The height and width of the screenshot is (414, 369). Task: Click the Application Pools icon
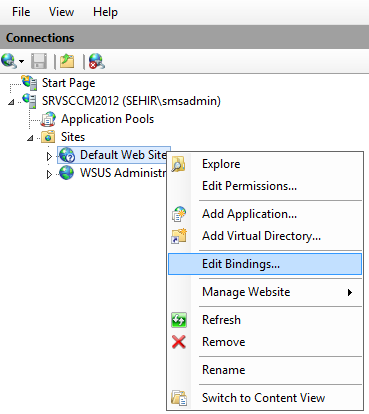click(48, 119)
